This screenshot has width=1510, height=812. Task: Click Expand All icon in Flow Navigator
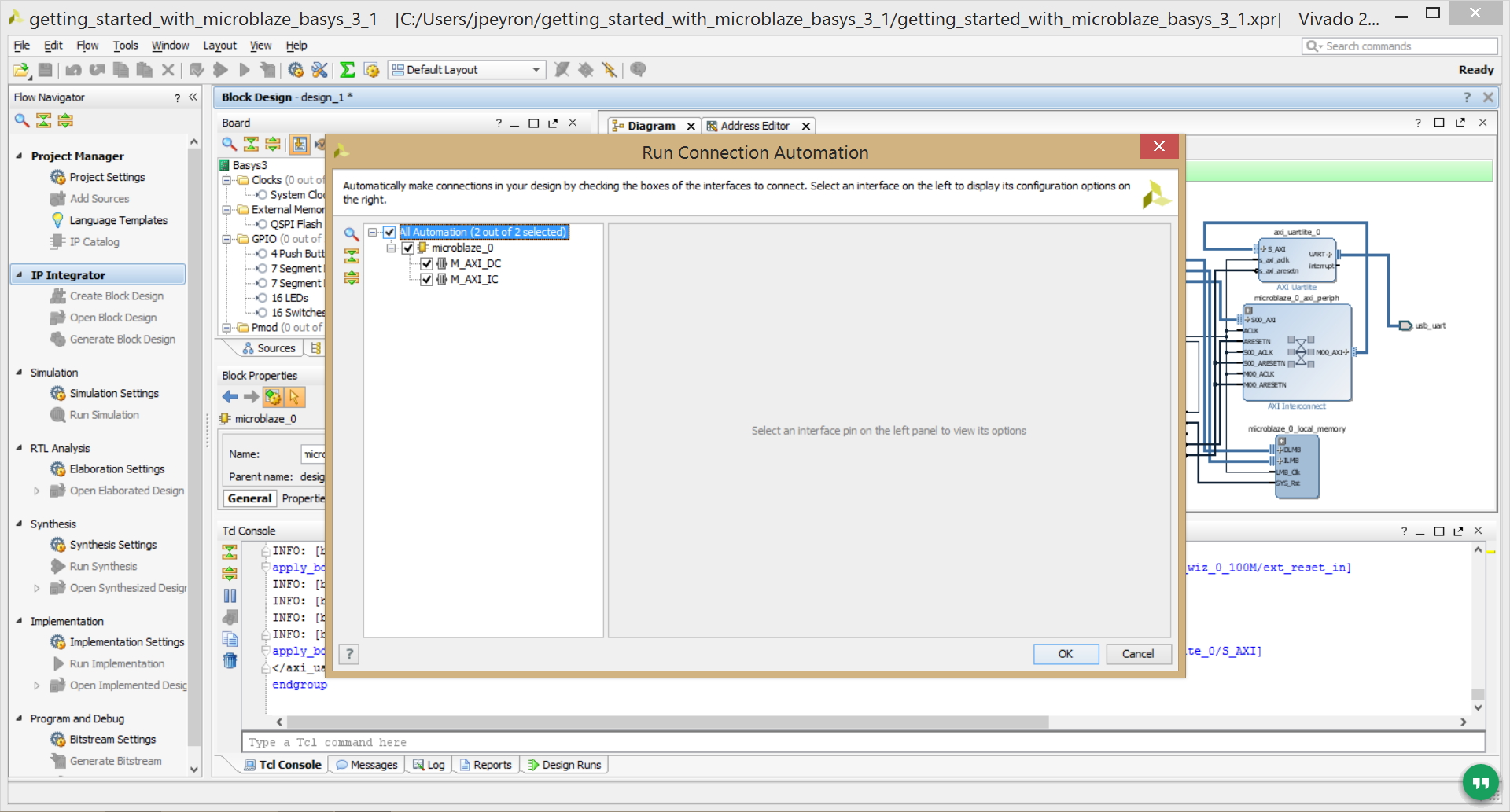click(65, 120)
